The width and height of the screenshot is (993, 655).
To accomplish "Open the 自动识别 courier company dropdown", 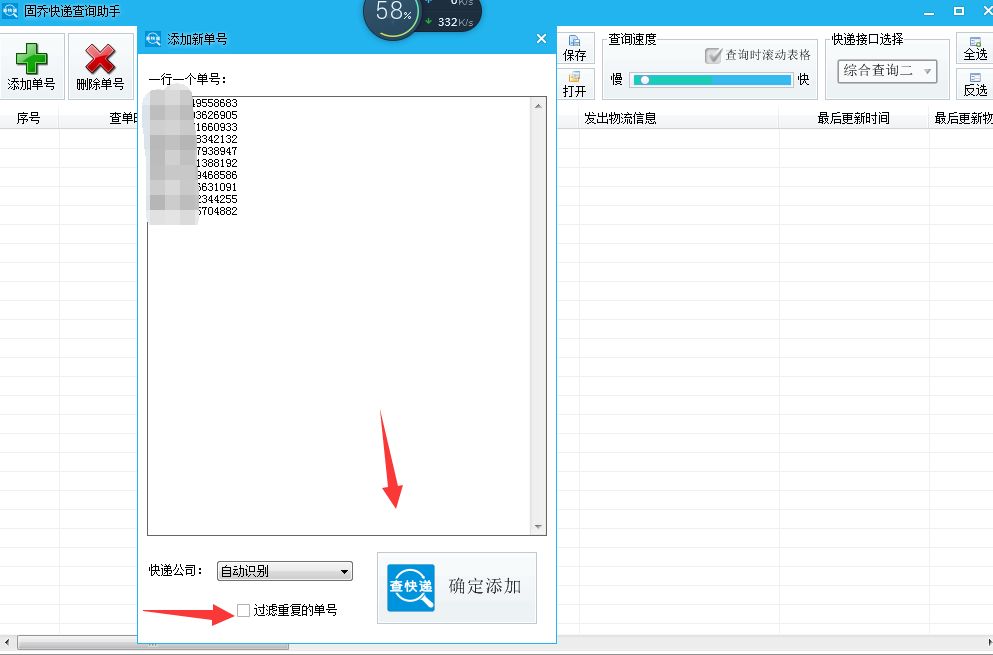I will pos(284,570).
